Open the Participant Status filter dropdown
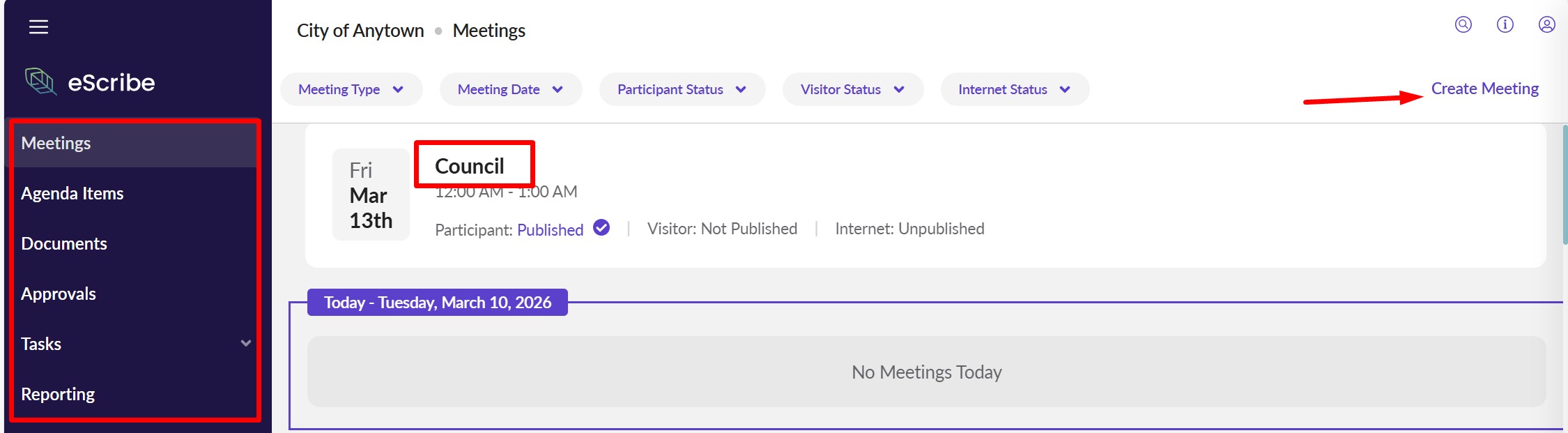The image size is (1568, 433). tap(682, 89)
